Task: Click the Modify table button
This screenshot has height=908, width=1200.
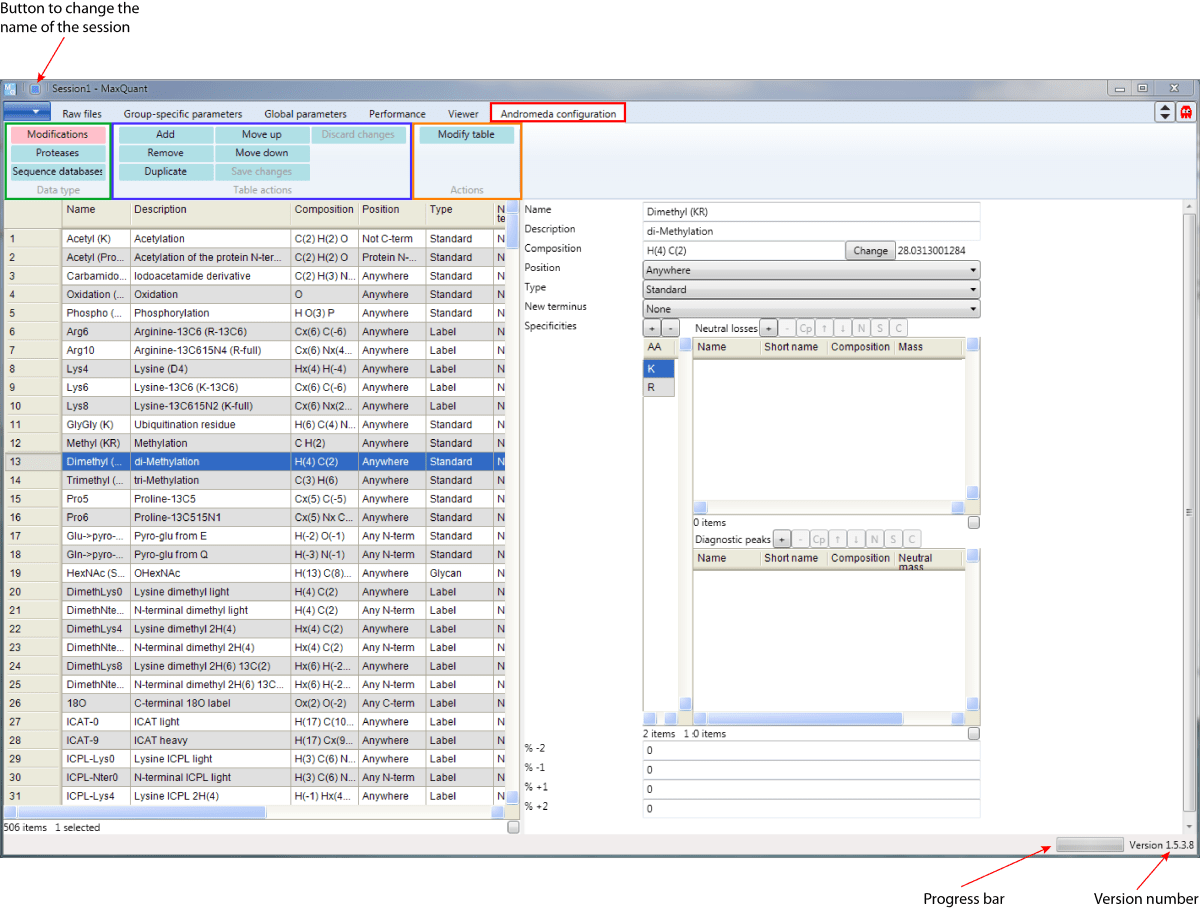Action: pyautogui.click(x=466, y=134)
